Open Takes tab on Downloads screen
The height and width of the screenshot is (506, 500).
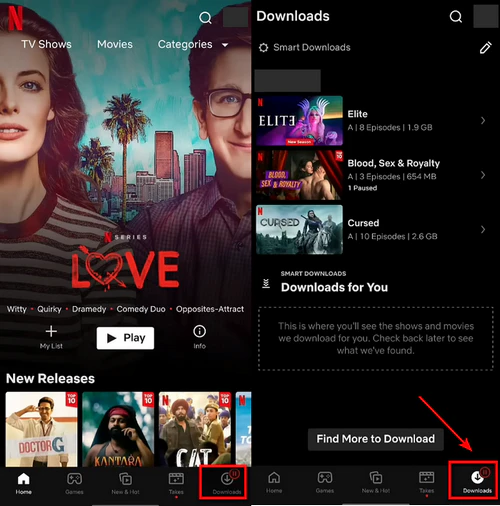point(427,483)
